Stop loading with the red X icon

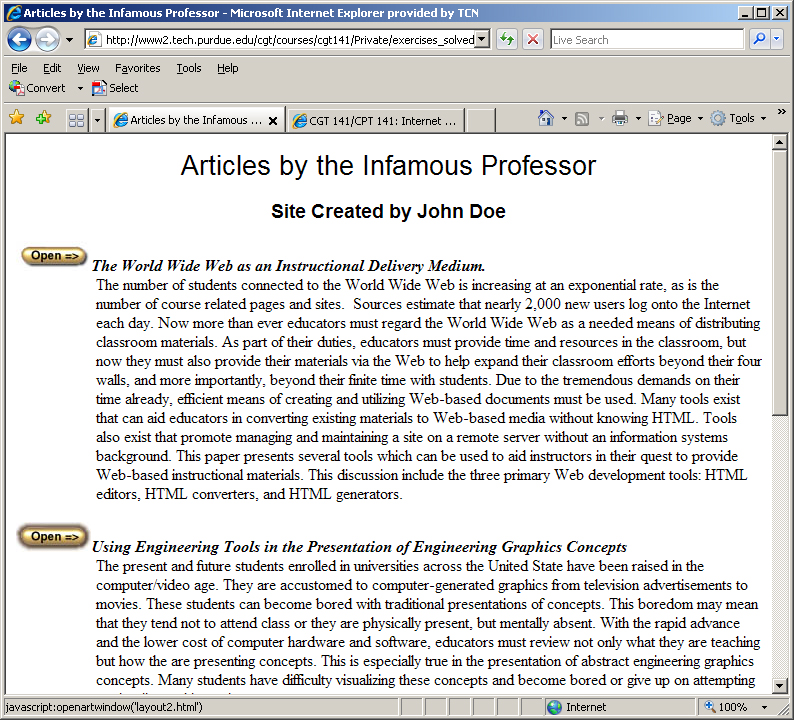pyautogui.click(x=533, y=39)
